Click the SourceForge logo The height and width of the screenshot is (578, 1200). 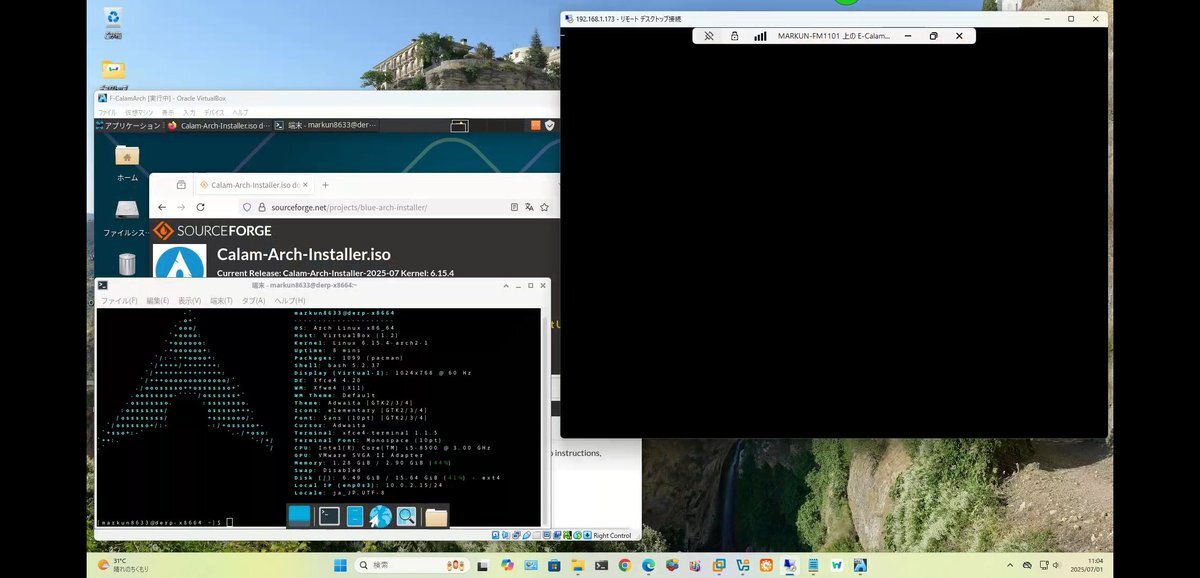tap(213, 231)
